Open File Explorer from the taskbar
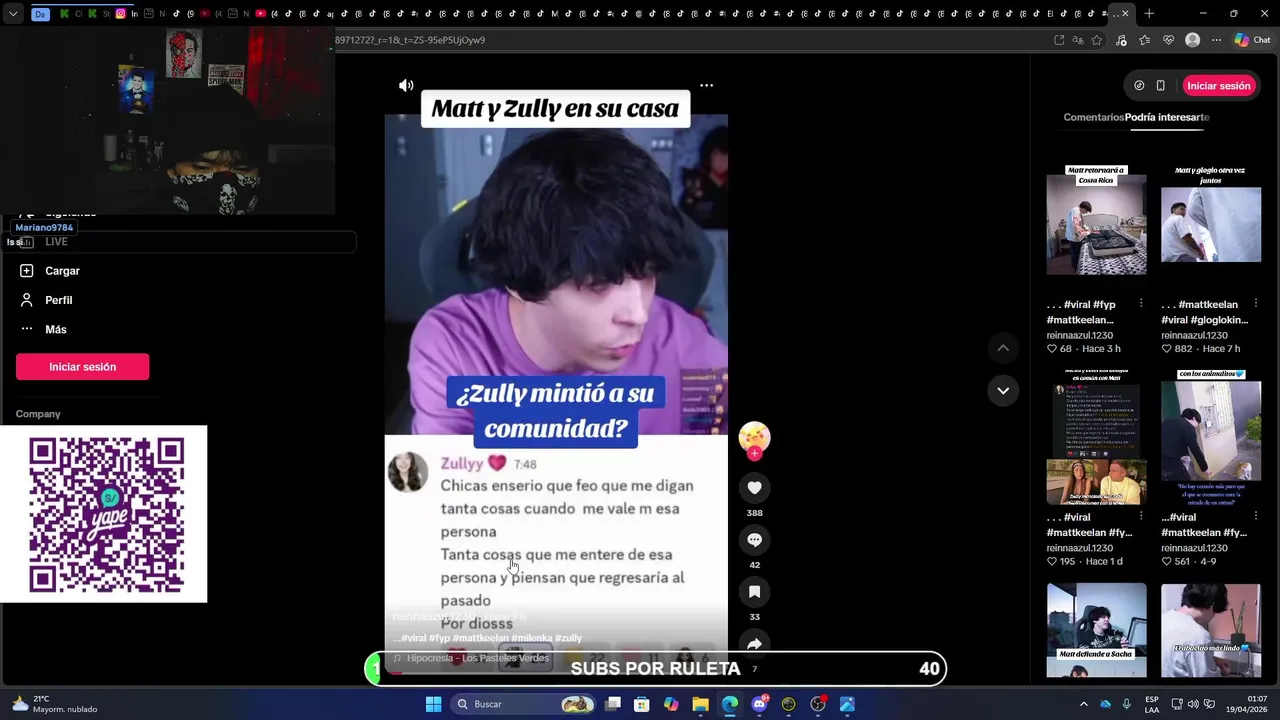The width and height of the screenshot is (1280, 720). click(x=700, y=704)
